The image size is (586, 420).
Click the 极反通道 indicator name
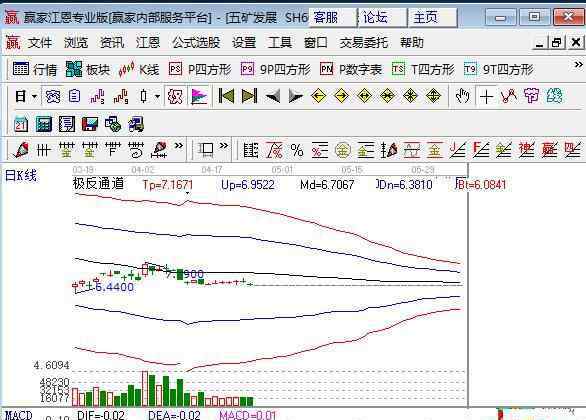(98, 183)
